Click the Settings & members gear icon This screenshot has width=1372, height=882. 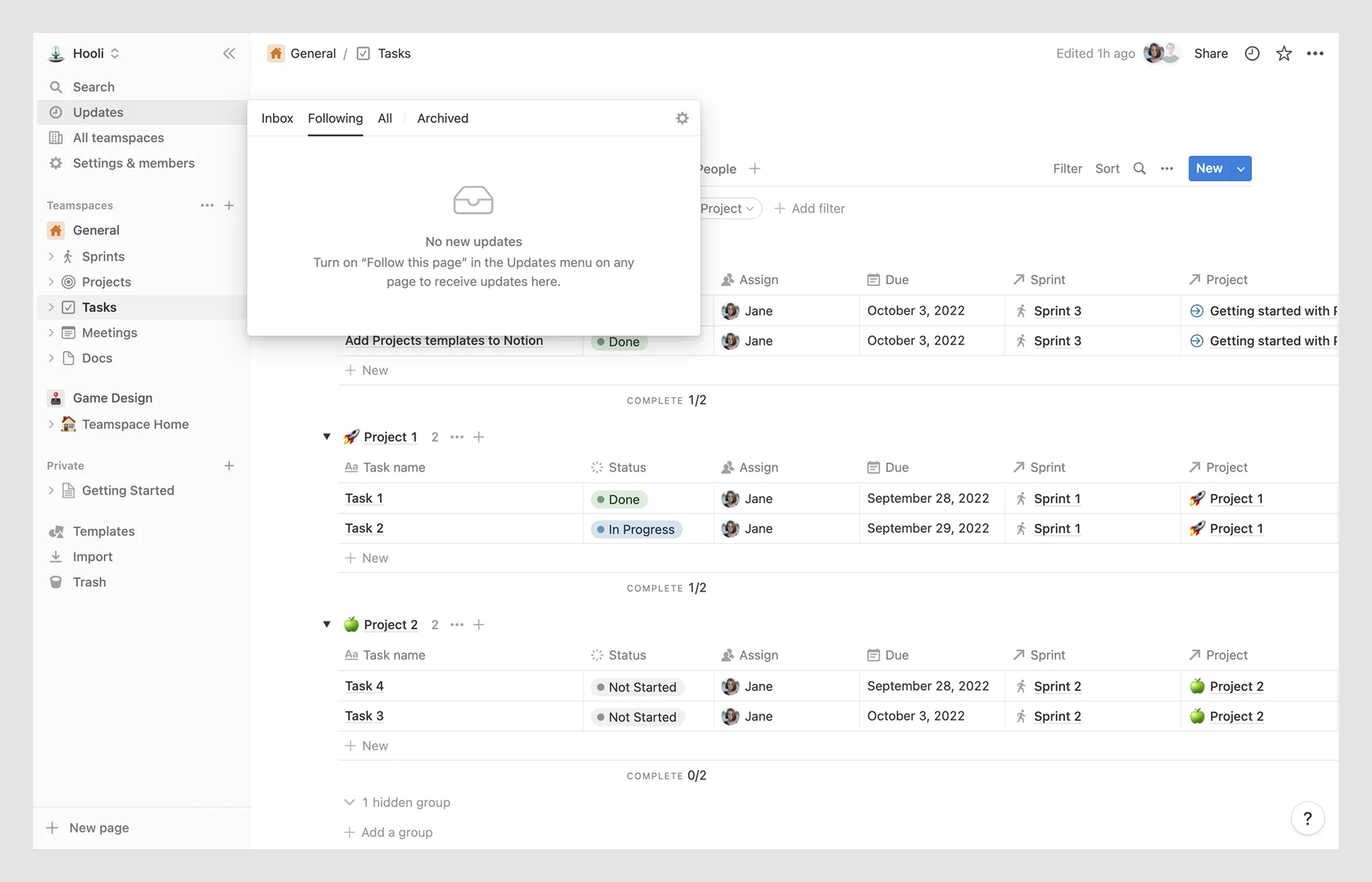[x=56, y=163]
